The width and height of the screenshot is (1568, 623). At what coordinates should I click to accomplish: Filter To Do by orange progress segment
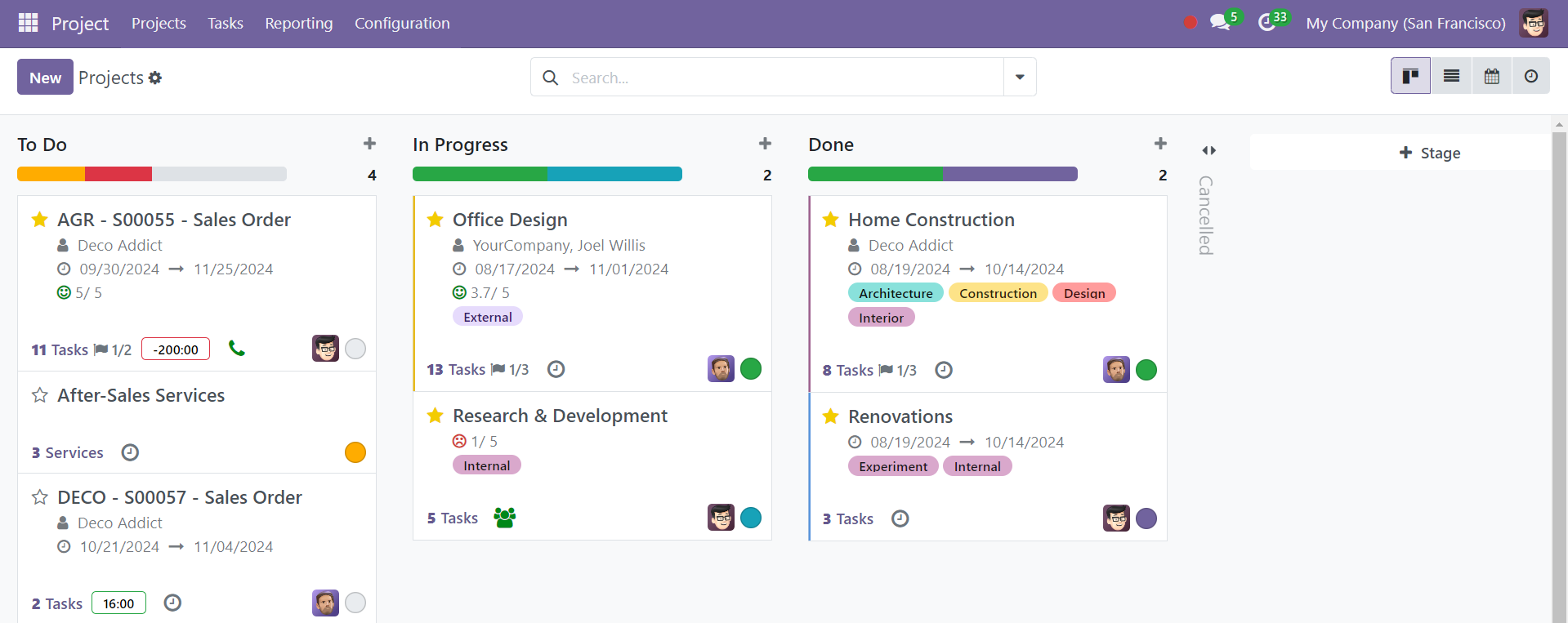coord(51,174)
